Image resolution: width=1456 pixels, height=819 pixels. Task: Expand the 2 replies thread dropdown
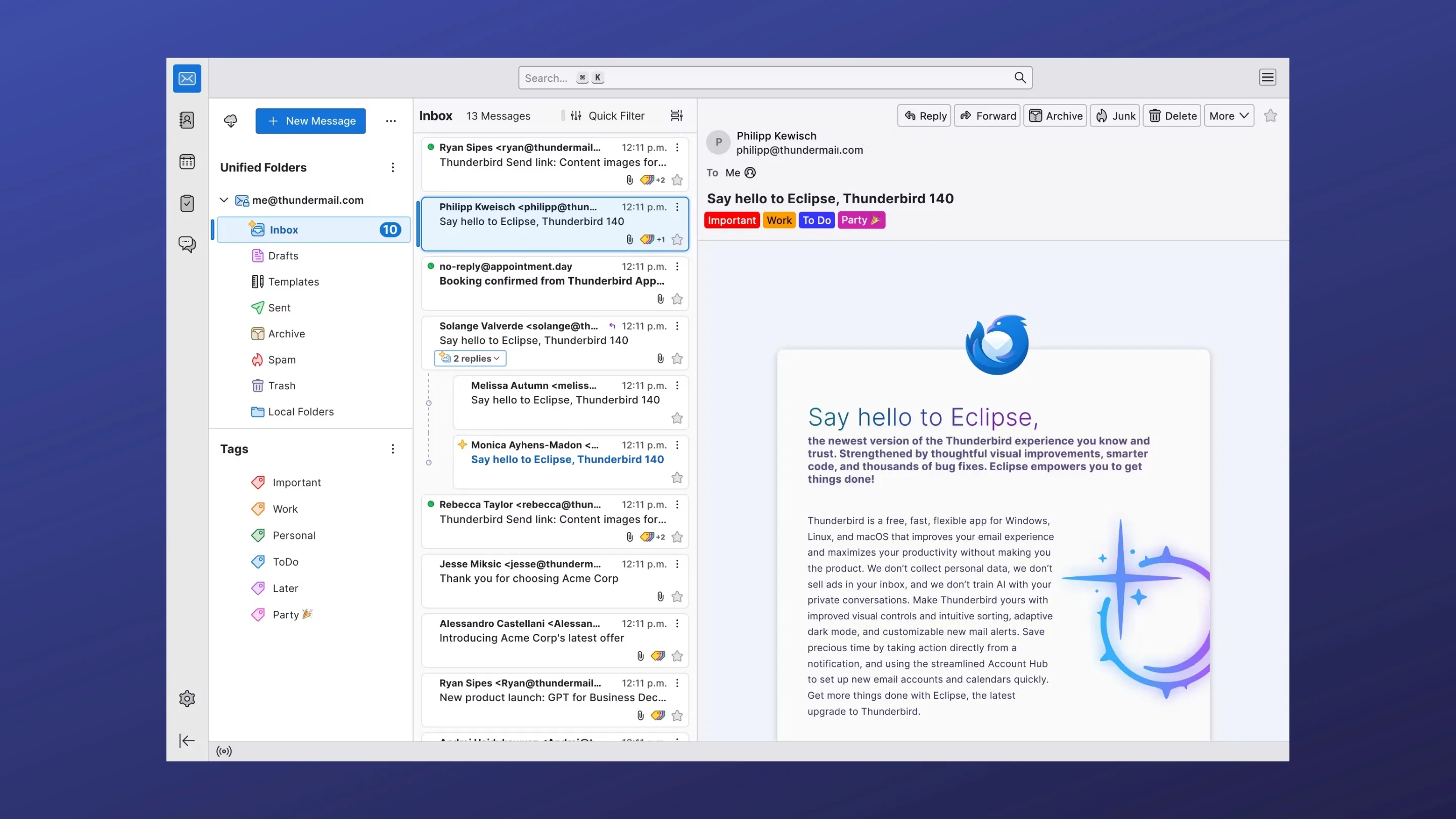pos(470,358)
